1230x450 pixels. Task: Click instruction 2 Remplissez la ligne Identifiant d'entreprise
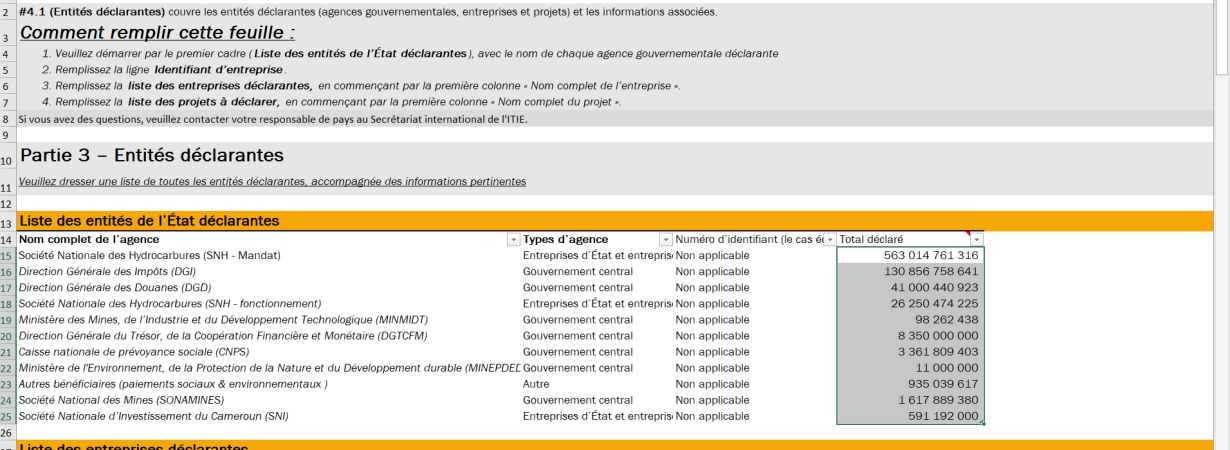(x=164, y=70)
